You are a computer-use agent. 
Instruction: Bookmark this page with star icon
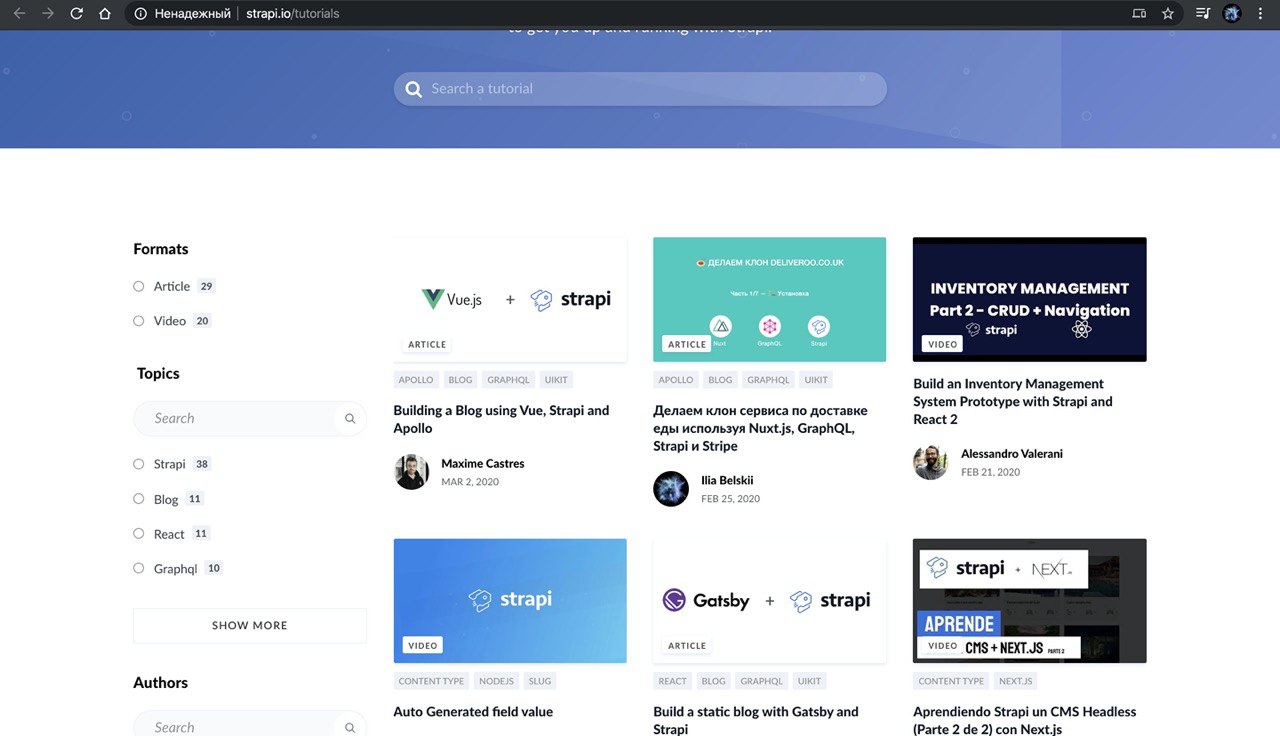(x=1168, y=14)
